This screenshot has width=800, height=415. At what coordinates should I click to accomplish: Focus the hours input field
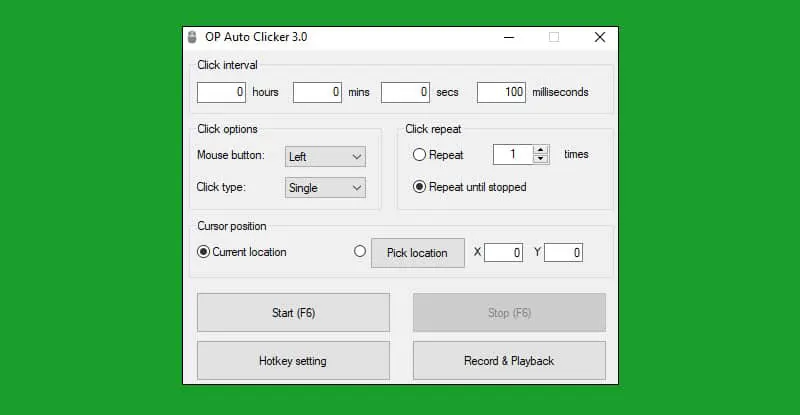click(221, 92)
